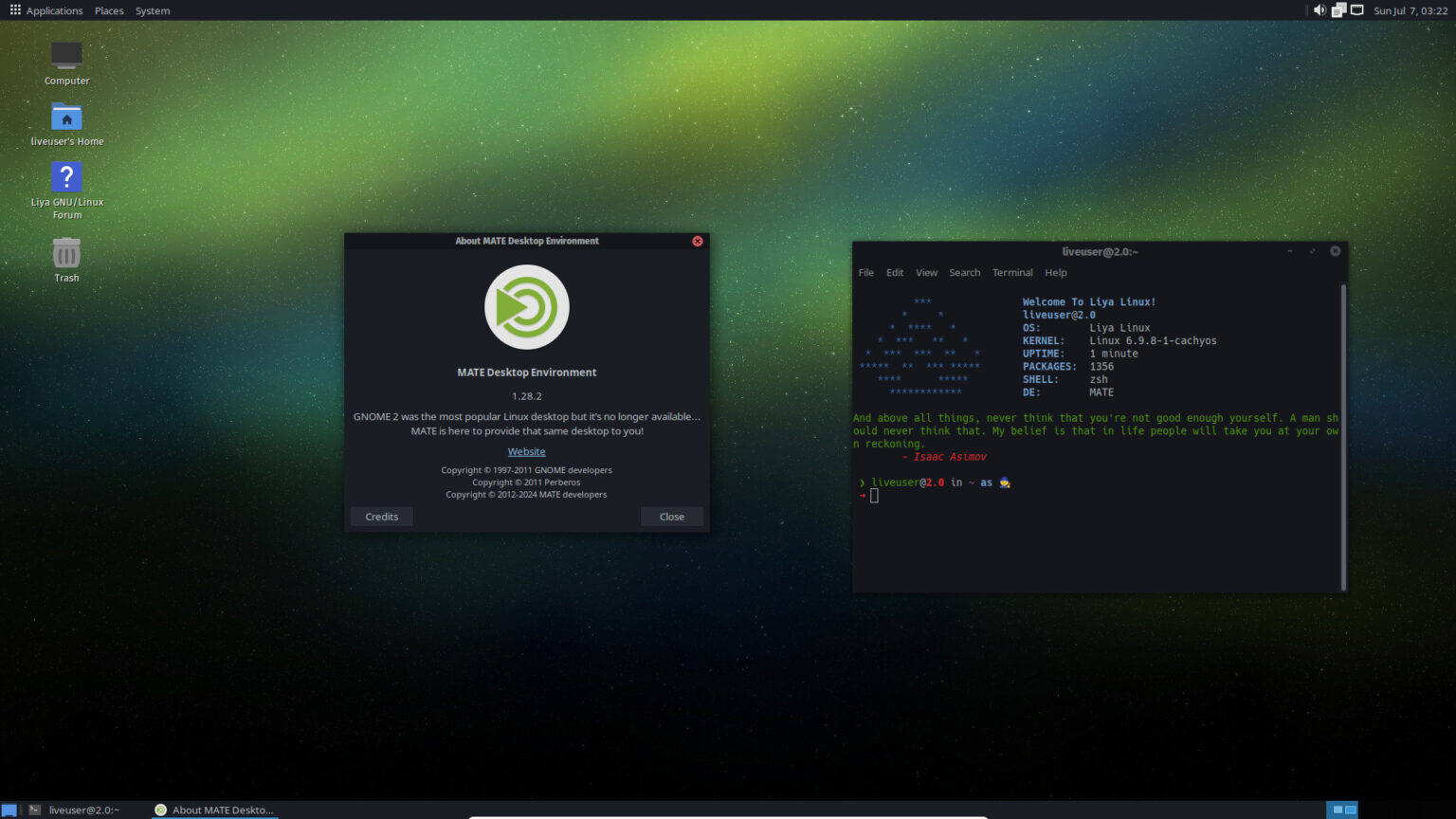Click the MATE logo in About dialog
Image resolution: width=1456 pixels, height=819 pixels.
tap(527, 307)
